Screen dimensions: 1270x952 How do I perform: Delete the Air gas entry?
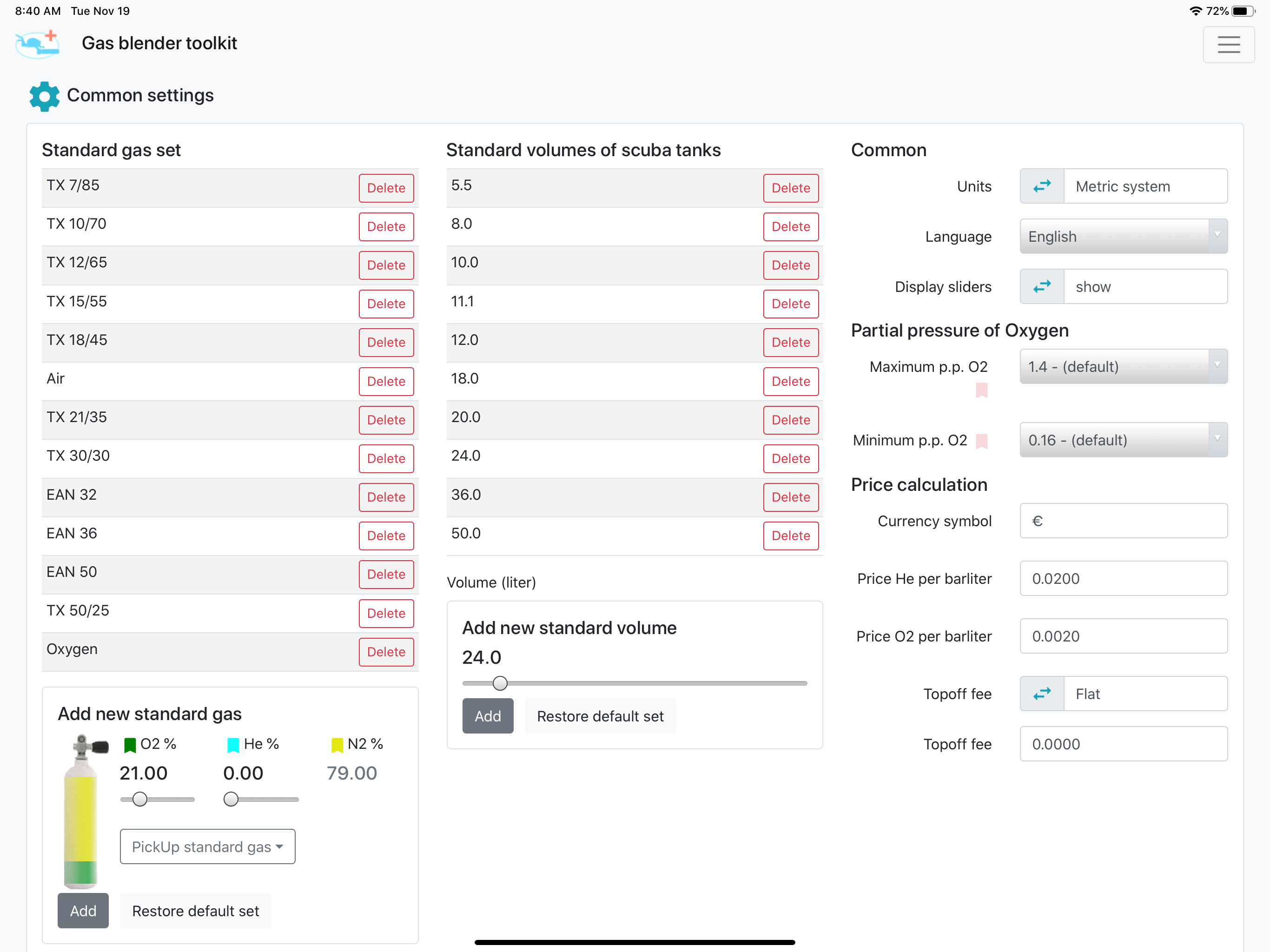click(x=386, y=381)
